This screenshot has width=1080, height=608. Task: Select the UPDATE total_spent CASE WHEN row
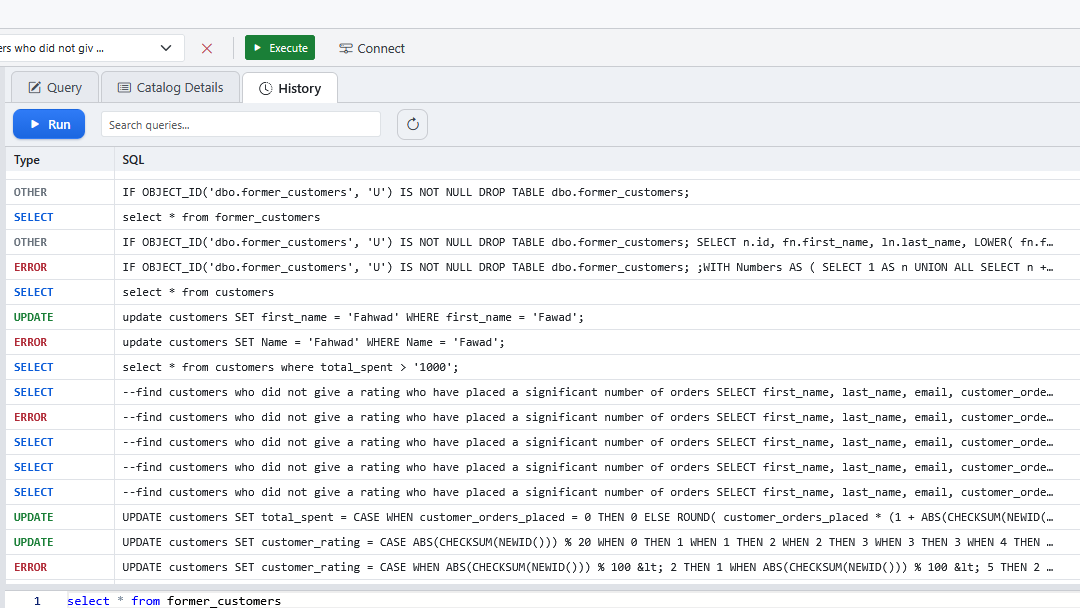click(543, 517)
